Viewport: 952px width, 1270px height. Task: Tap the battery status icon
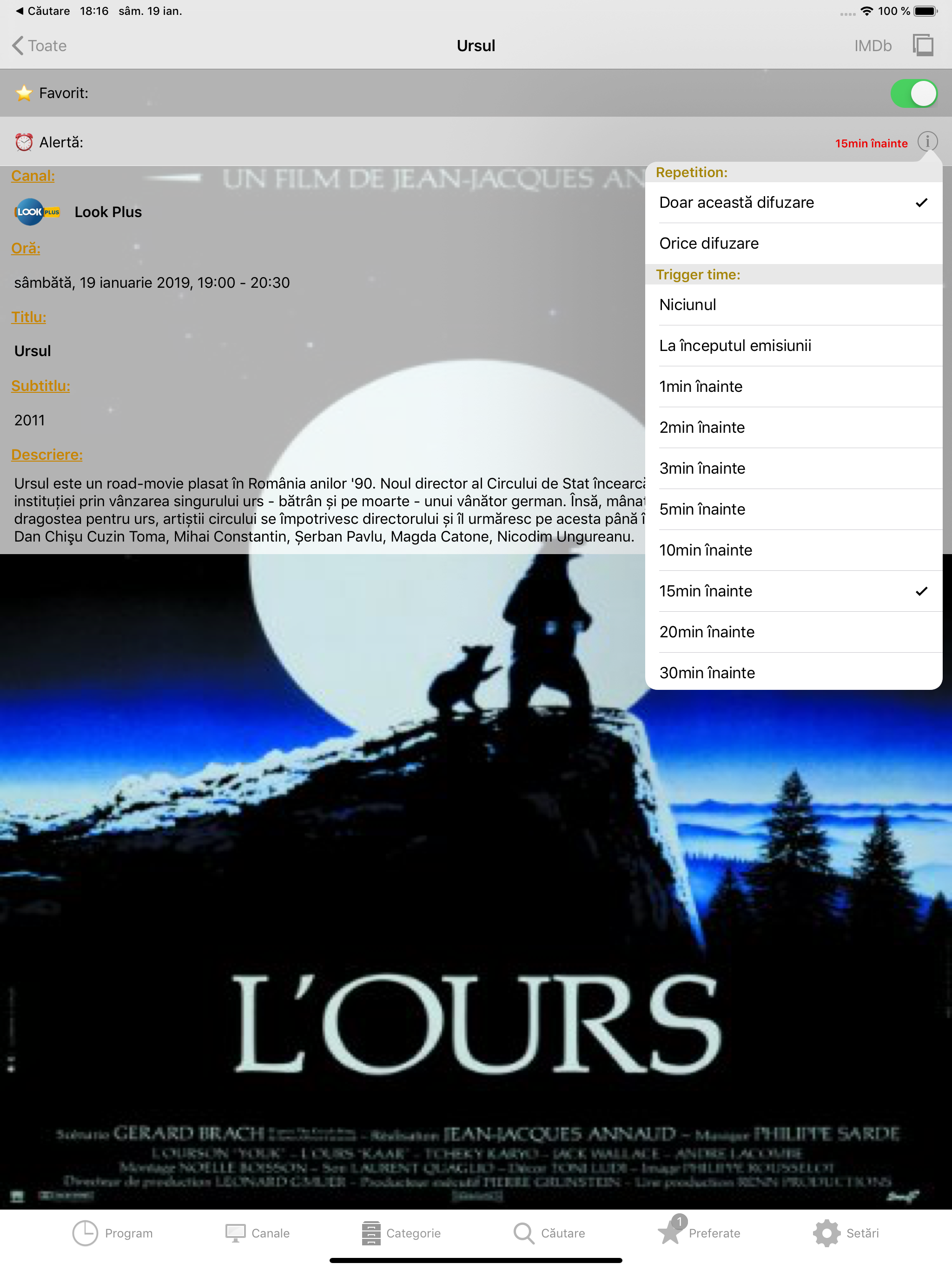point(926,11)
